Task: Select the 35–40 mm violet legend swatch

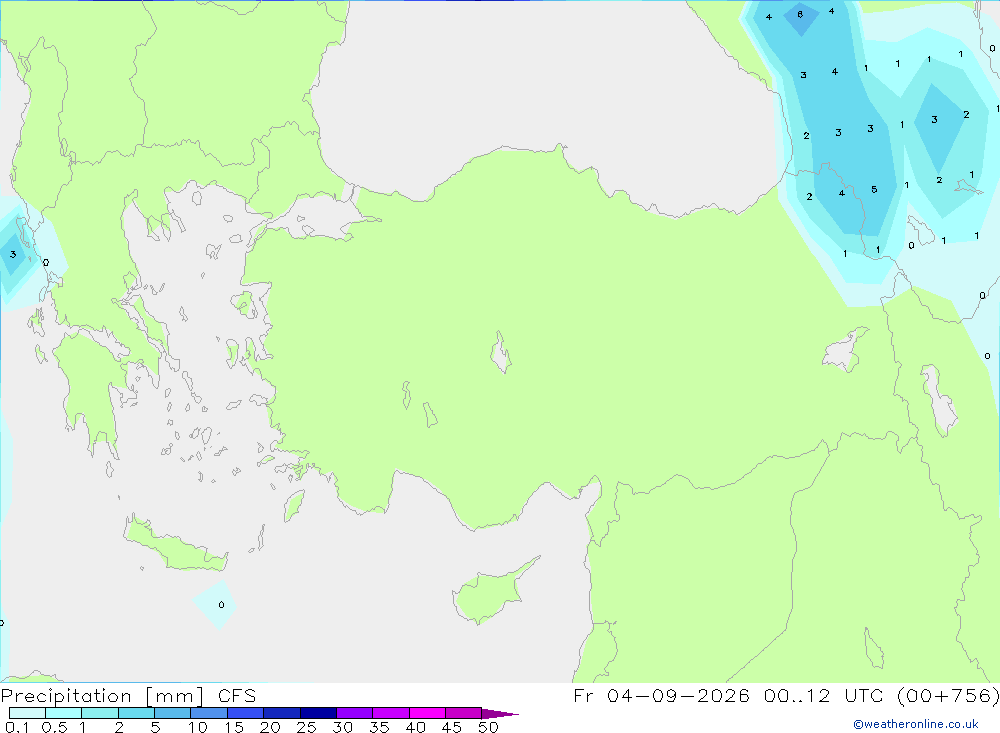Action: [x=391, y=713]
